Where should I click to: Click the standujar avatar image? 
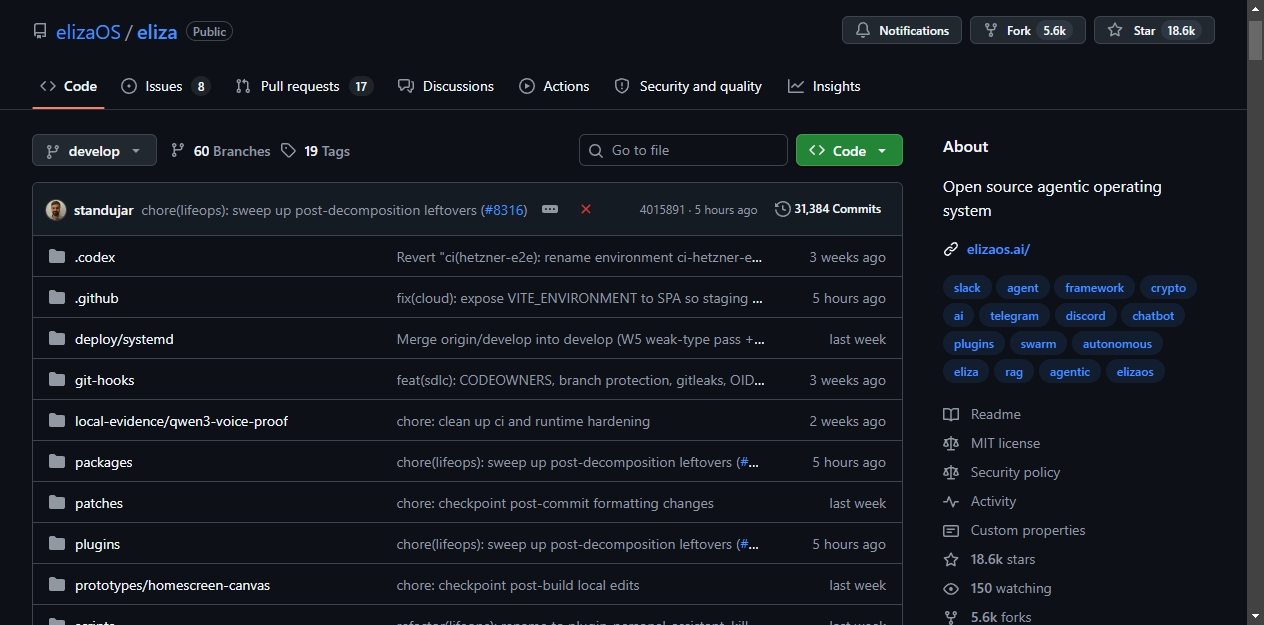pos(56,210)
